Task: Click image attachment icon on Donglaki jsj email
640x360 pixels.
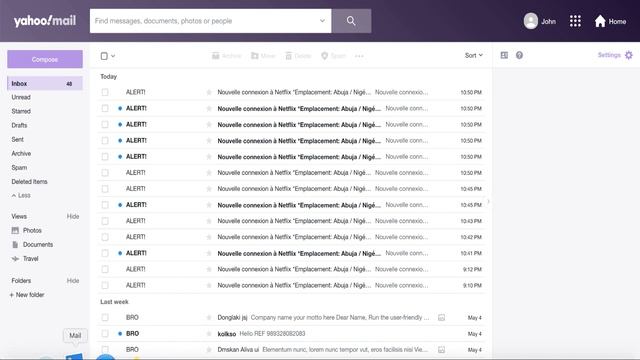Action: coord(441,318)
